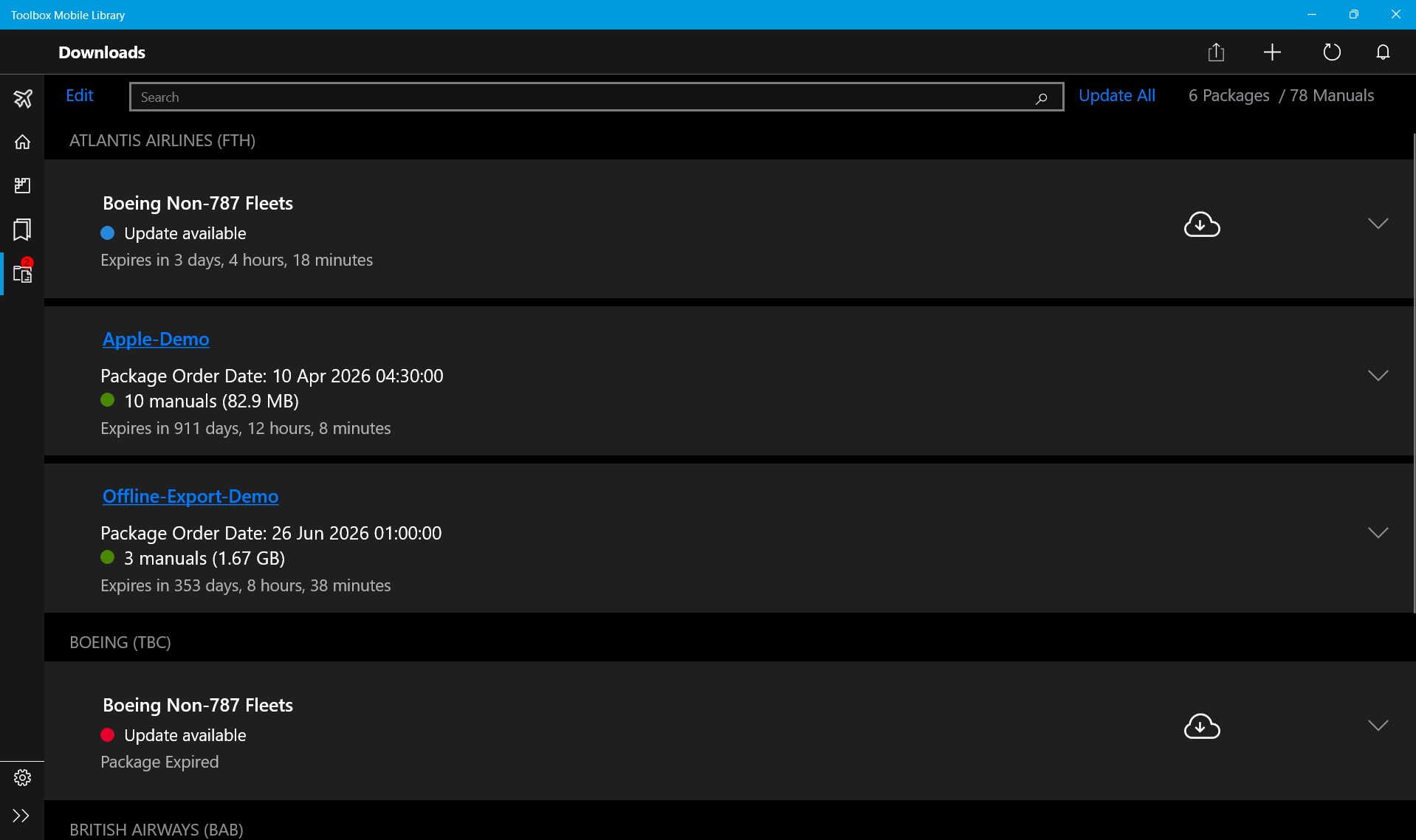Open Settings gear in sidebar
The width and height of the screenshot is (1416, 840).
tap(23, 777)
